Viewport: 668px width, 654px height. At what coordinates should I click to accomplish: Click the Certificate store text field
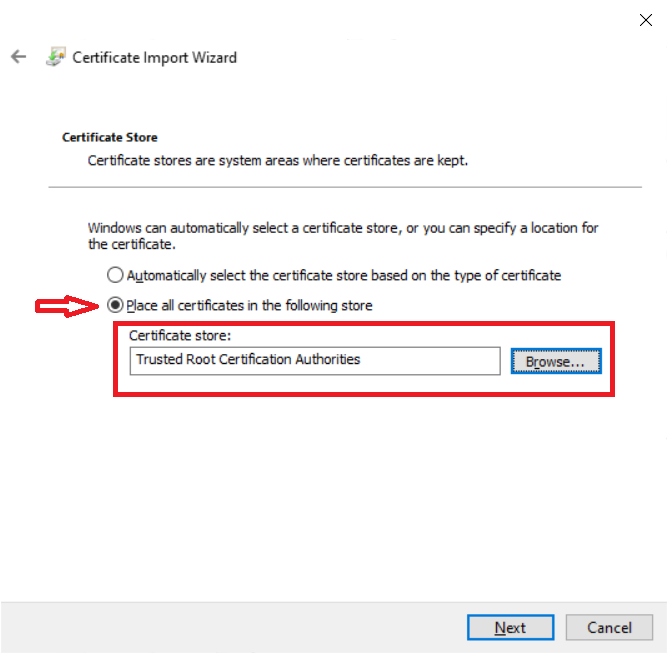(314, 360)
